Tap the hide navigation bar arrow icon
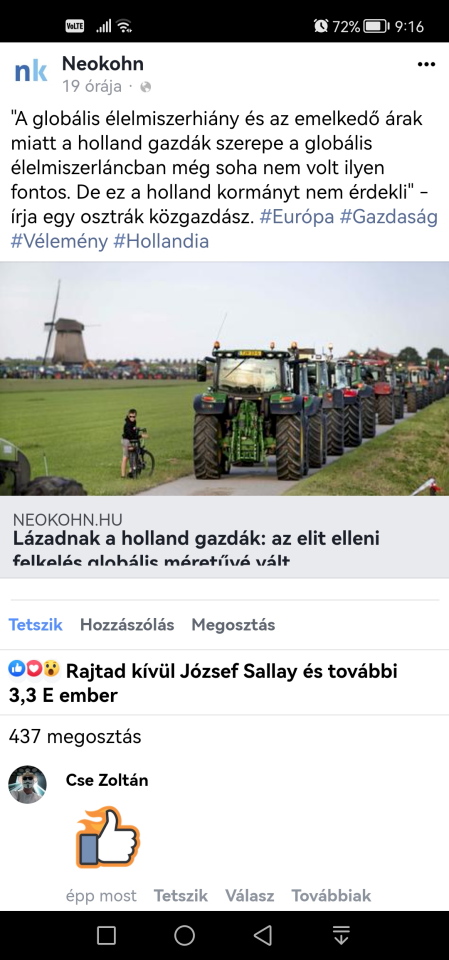This screenshot has height=960, width=449. [341, 935]
